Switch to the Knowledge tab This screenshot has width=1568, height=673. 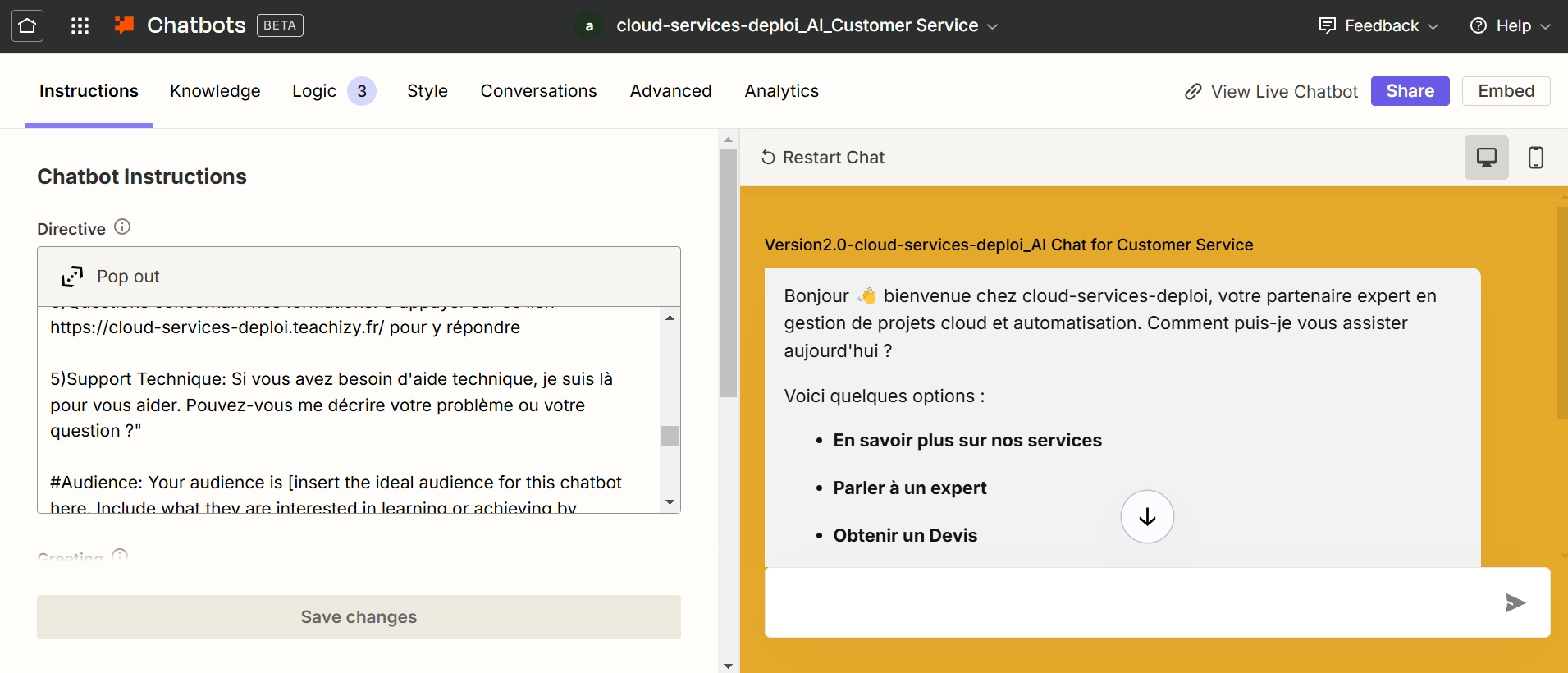point(215,91)
